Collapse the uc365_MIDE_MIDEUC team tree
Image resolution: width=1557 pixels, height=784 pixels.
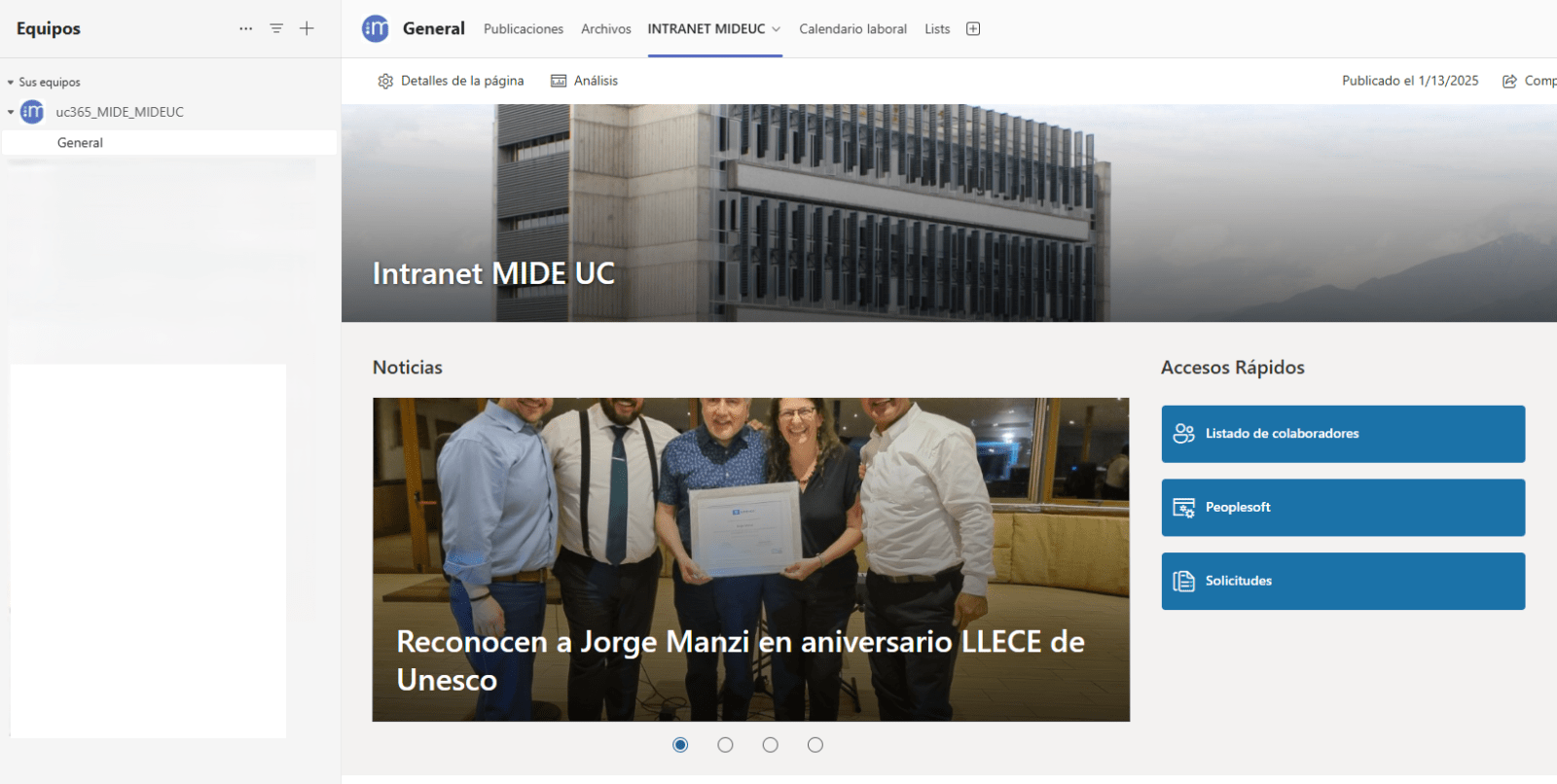coord(11,112)
